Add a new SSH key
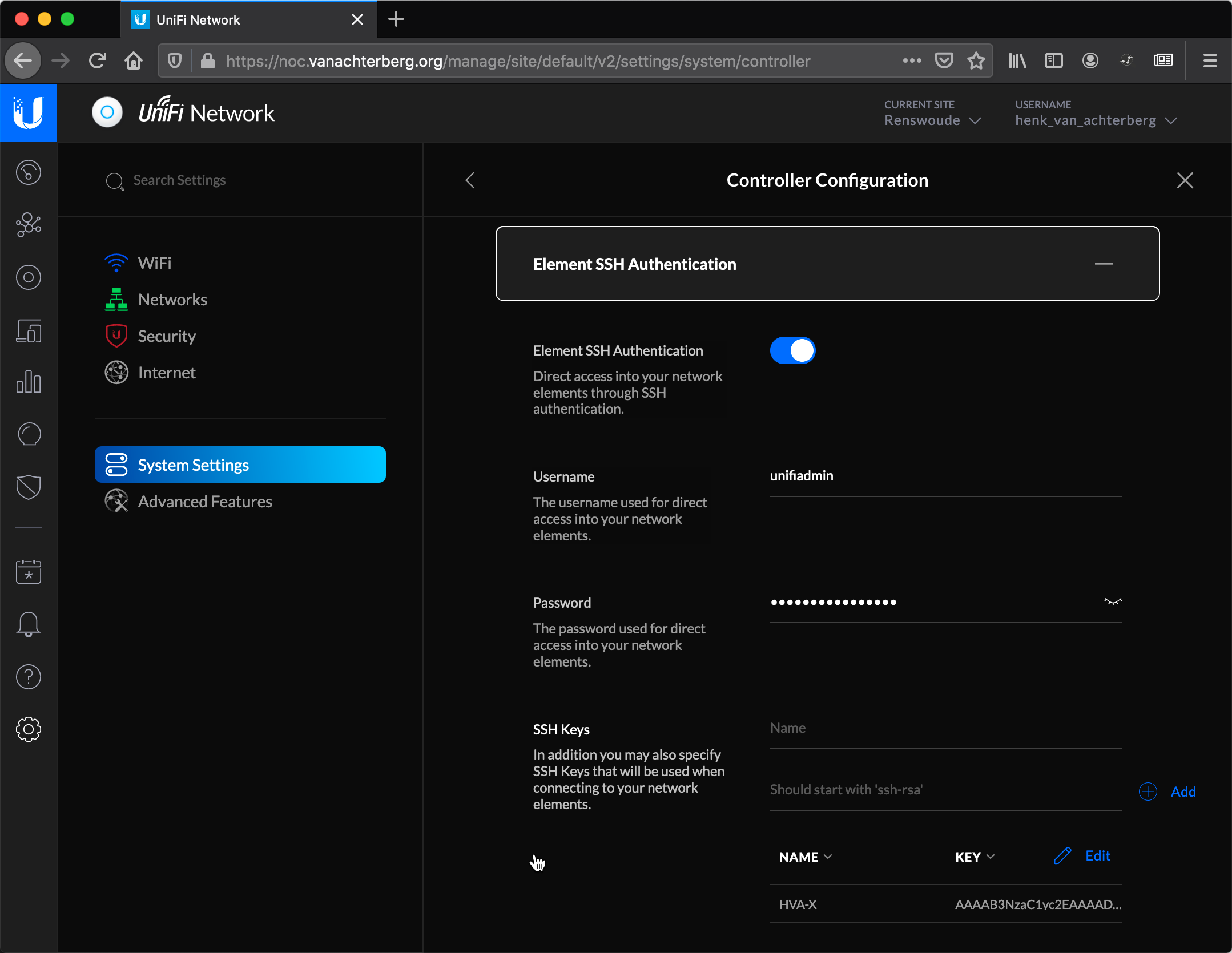 (x=1168, y=792)
